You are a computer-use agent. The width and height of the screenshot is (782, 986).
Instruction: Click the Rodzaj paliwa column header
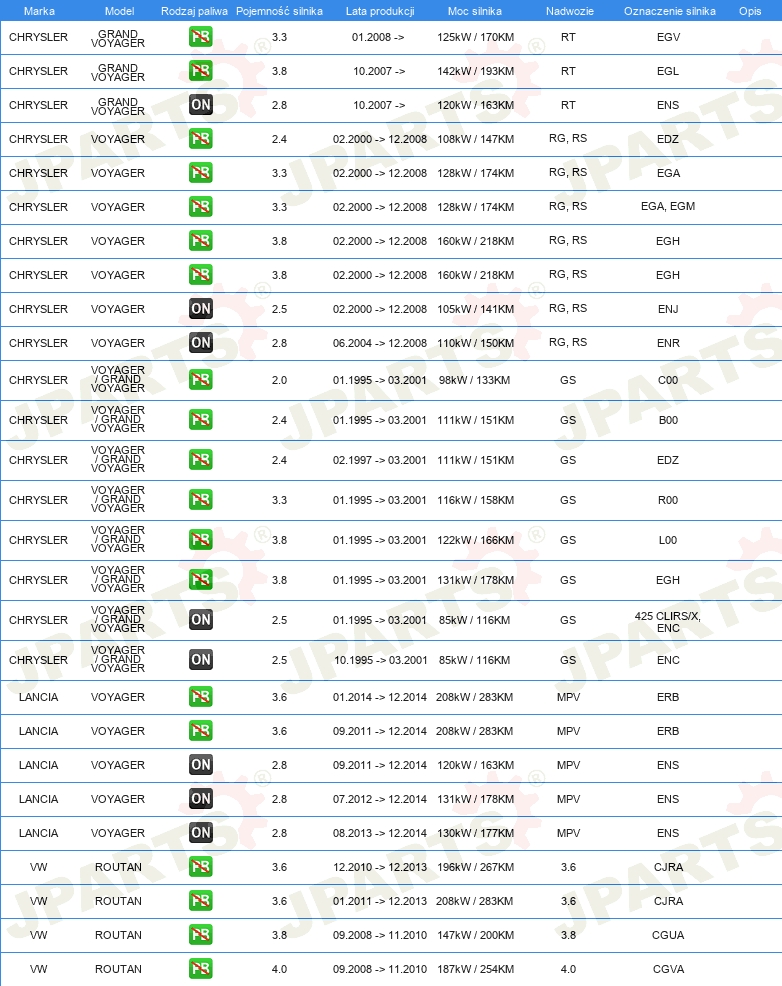194,11
